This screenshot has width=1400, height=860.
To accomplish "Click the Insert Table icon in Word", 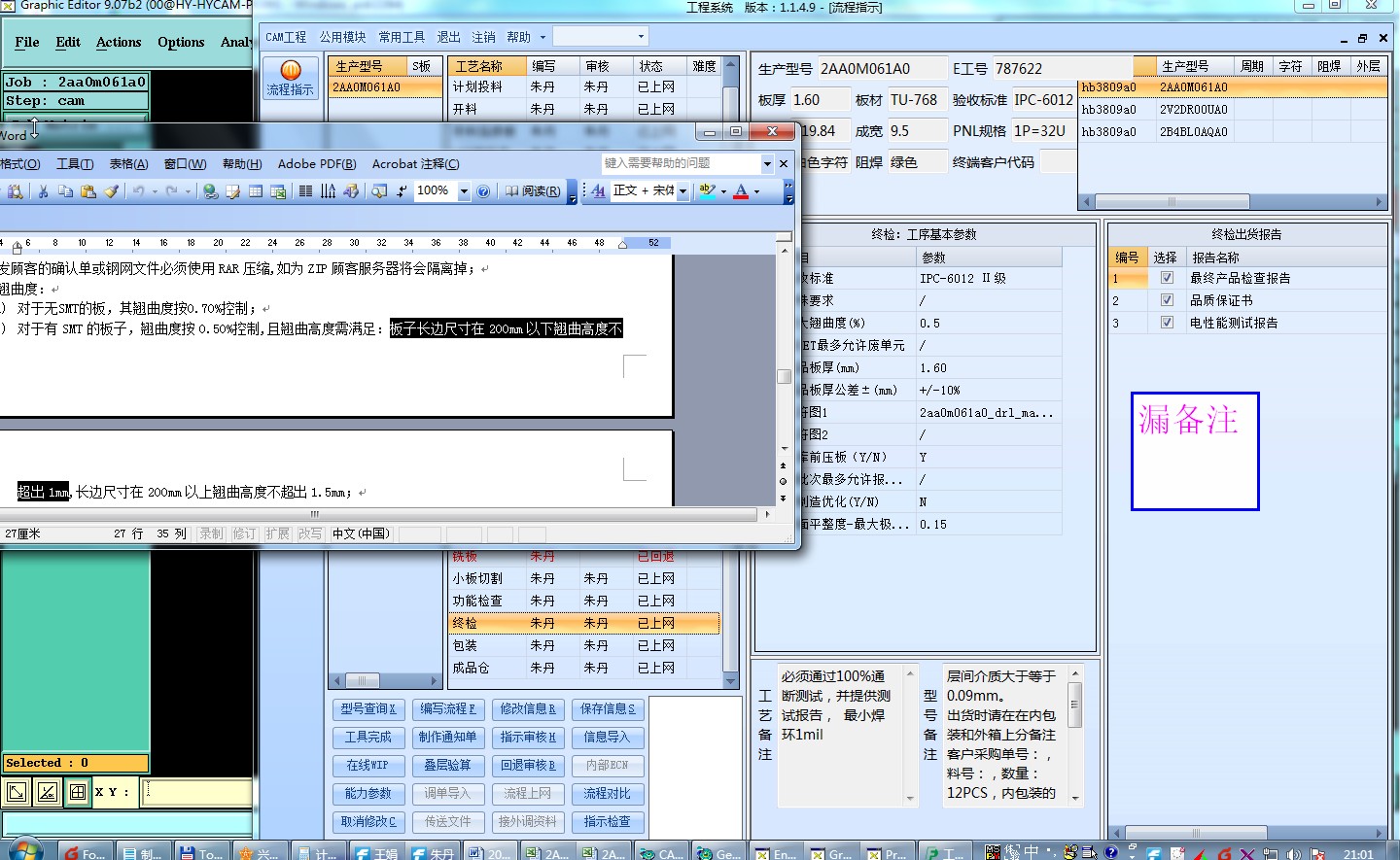I will click(x=256, y=191).
